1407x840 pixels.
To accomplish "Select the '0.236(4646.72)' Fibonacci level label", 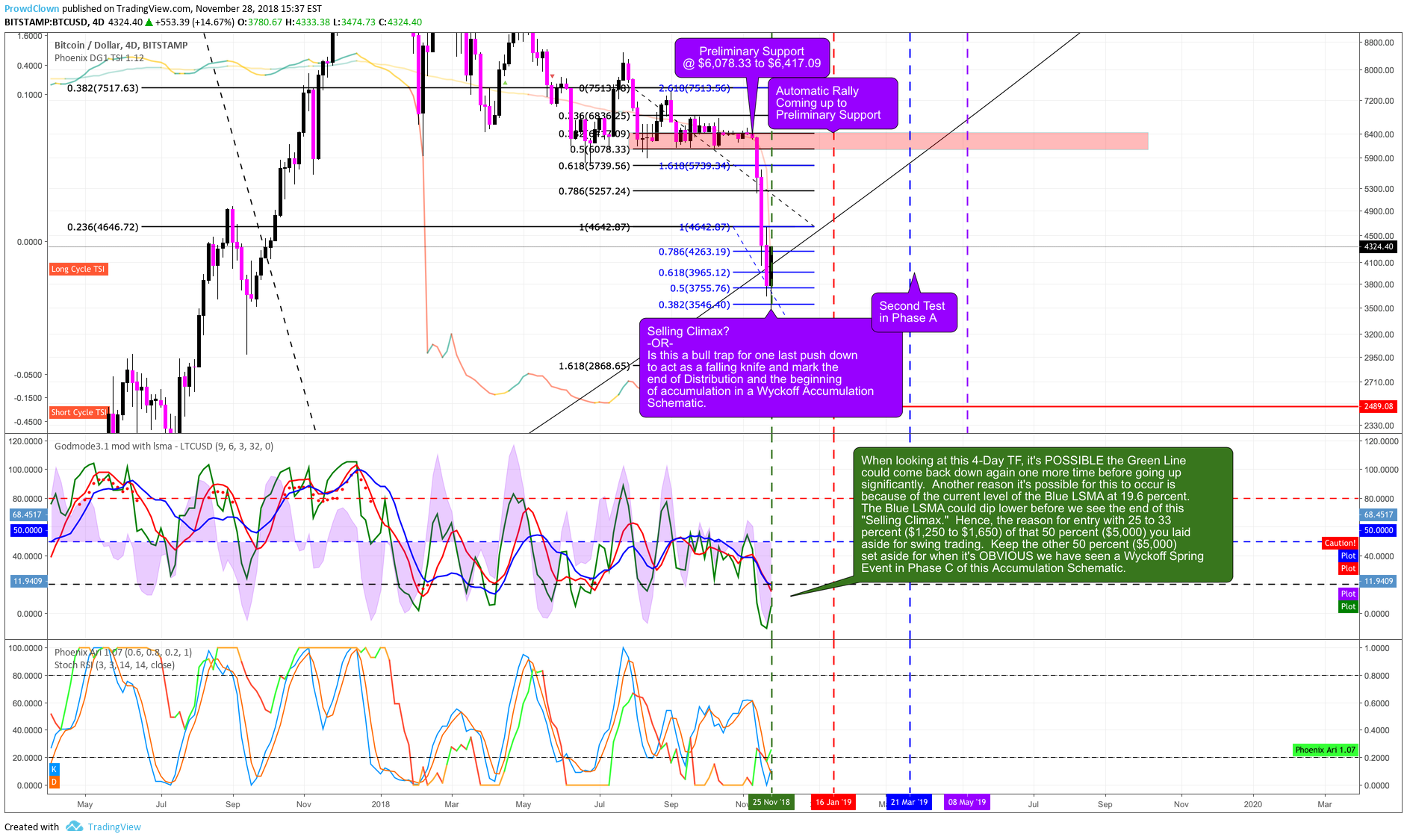I will [103, 227].
